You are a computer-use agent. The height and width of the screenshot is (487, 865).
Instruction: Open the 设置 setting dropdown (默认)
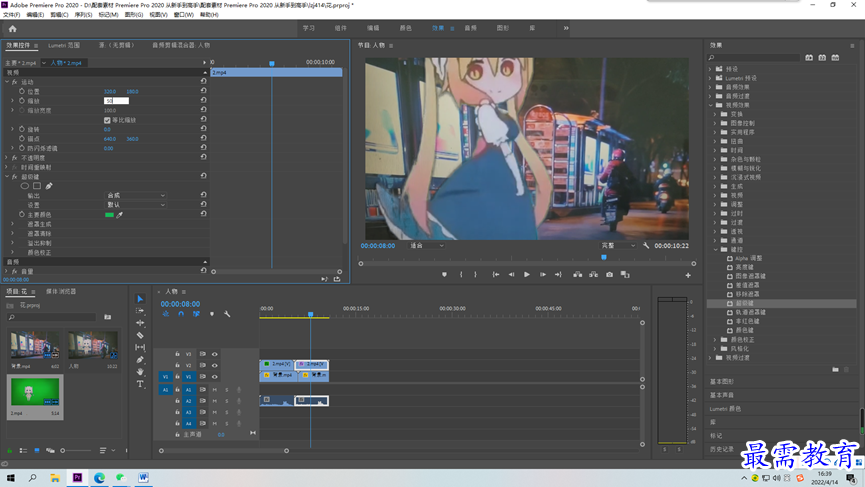pos(135,205)
